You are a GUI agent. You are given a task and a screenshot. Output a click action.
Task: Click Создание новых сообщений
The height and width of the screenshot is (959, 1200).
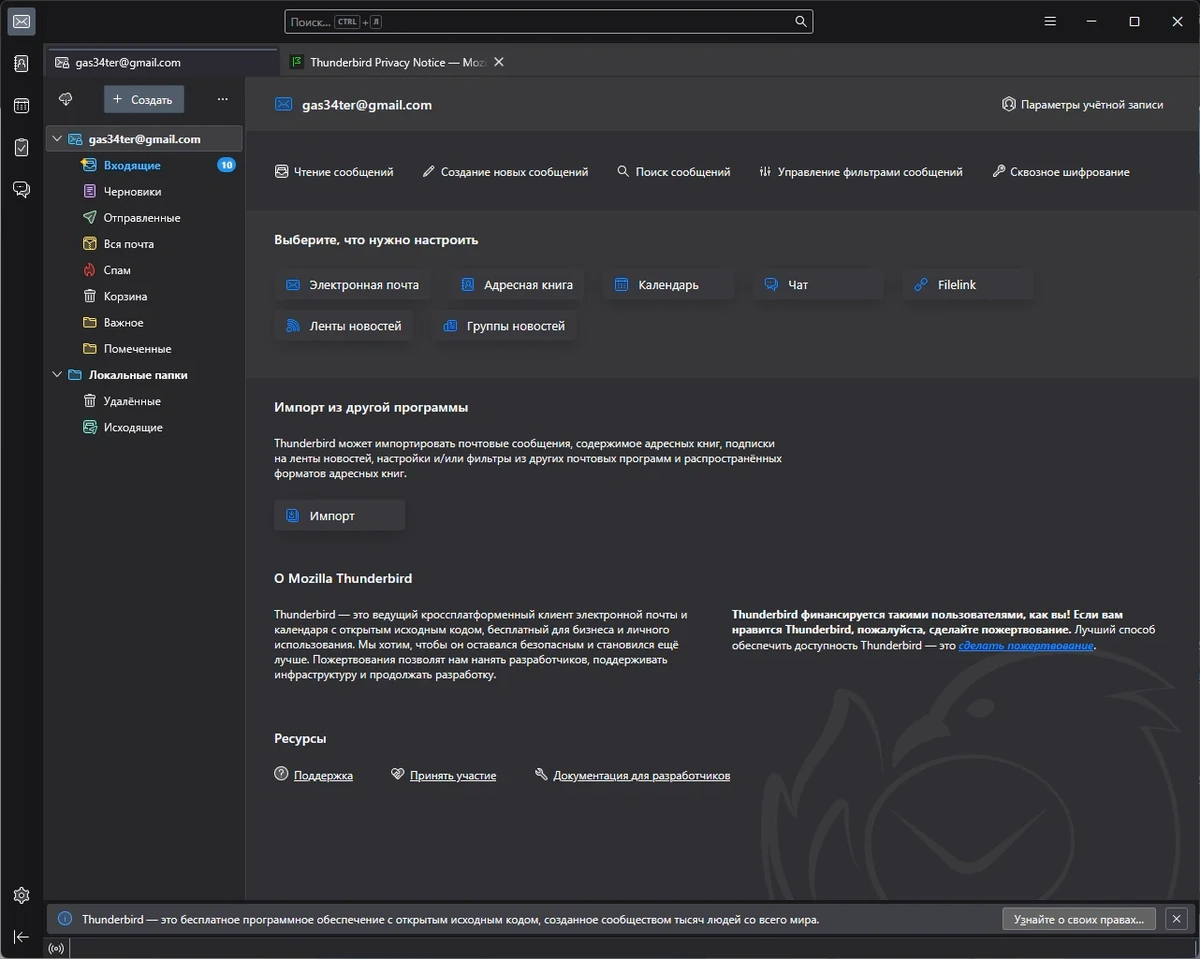tap(505, 172)
